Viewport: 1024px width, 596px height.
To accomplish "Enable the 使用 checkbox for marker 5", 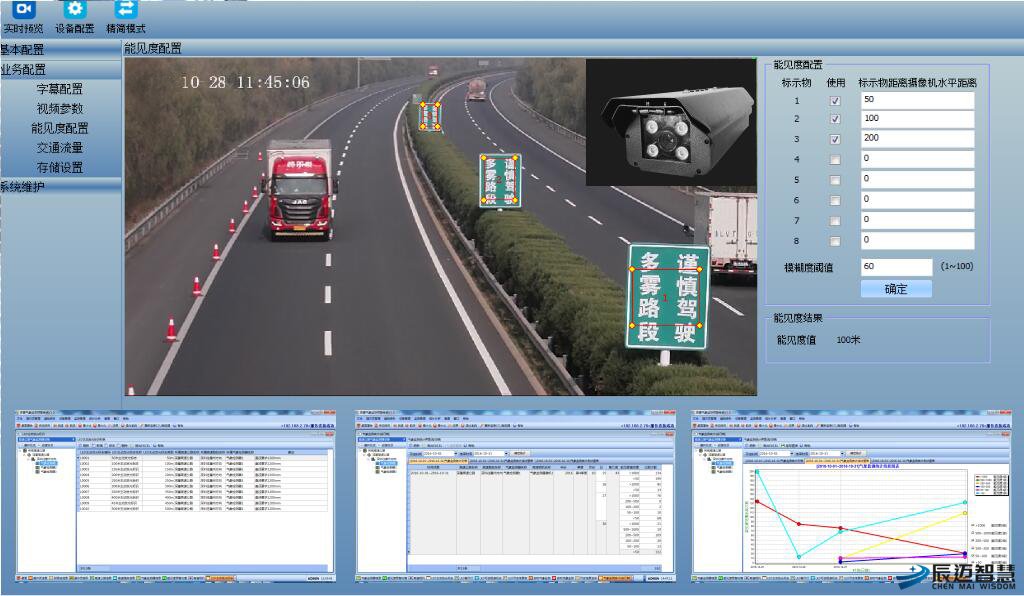I will tap(835, 180).
